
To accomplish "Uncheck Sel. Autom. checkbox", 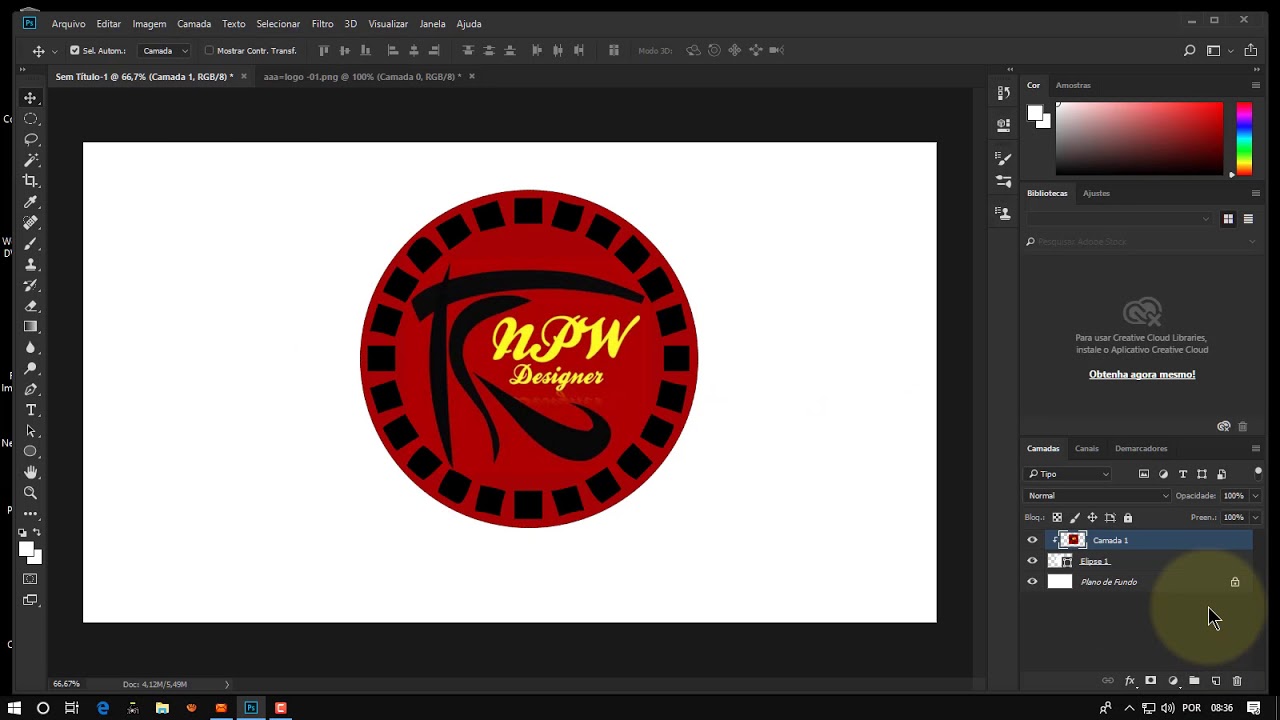I will (x=74, y=50).
